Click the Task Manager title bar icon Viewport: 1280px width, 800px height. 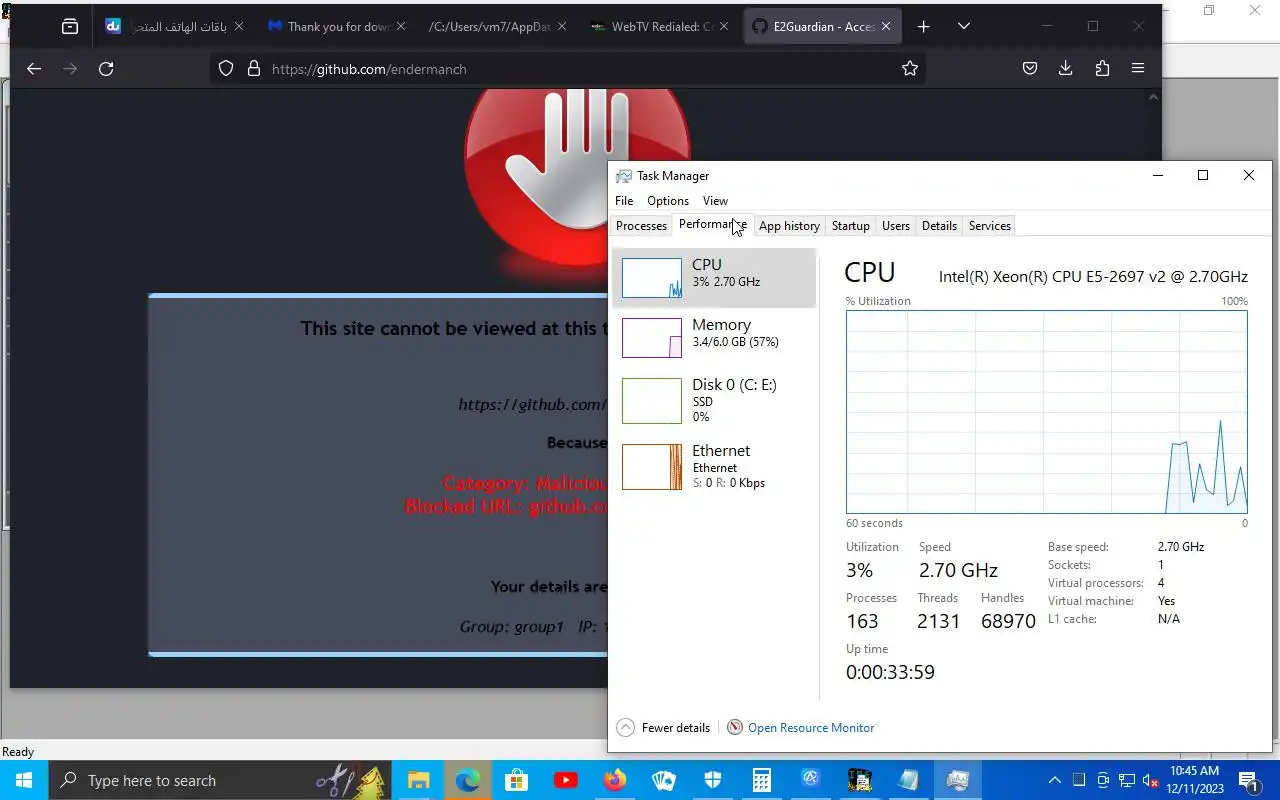[624, 176]
